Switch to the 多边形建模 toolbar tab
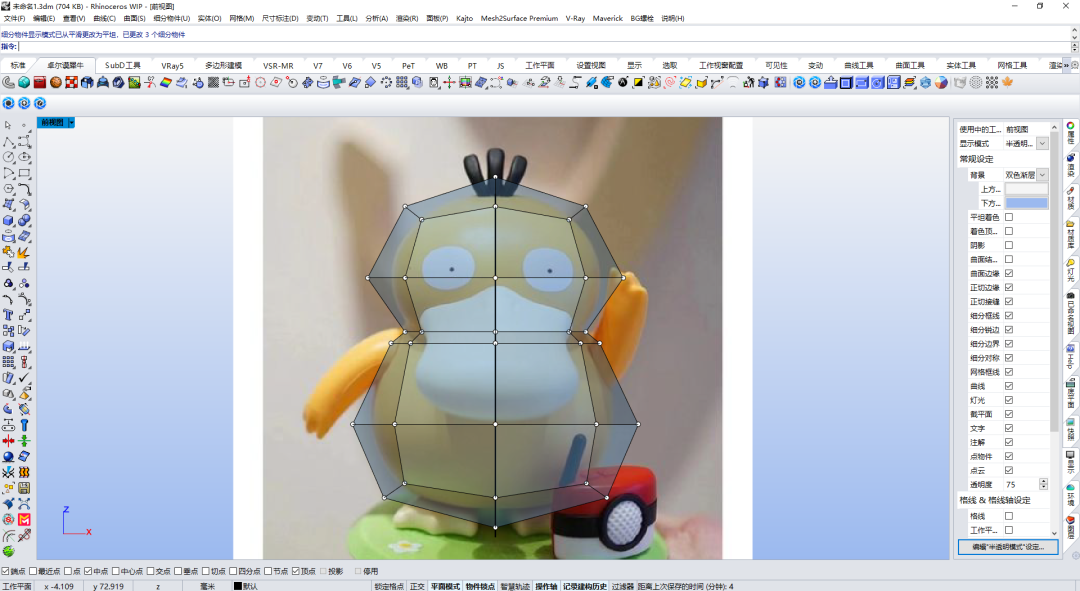1080x591 pixels. (223, 65)
